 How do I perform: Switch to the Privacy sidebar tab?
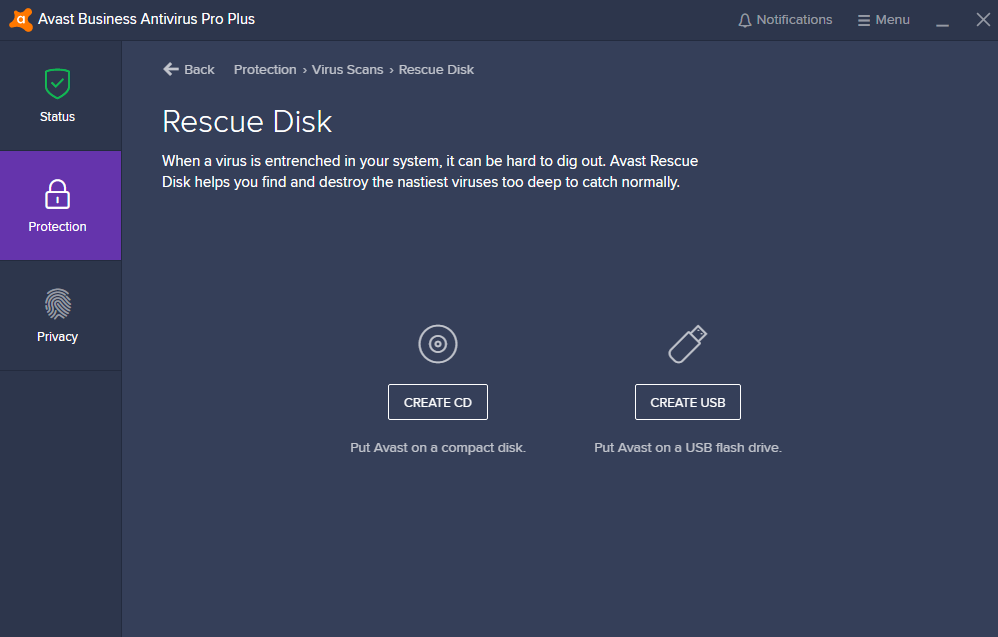(57, 315)
